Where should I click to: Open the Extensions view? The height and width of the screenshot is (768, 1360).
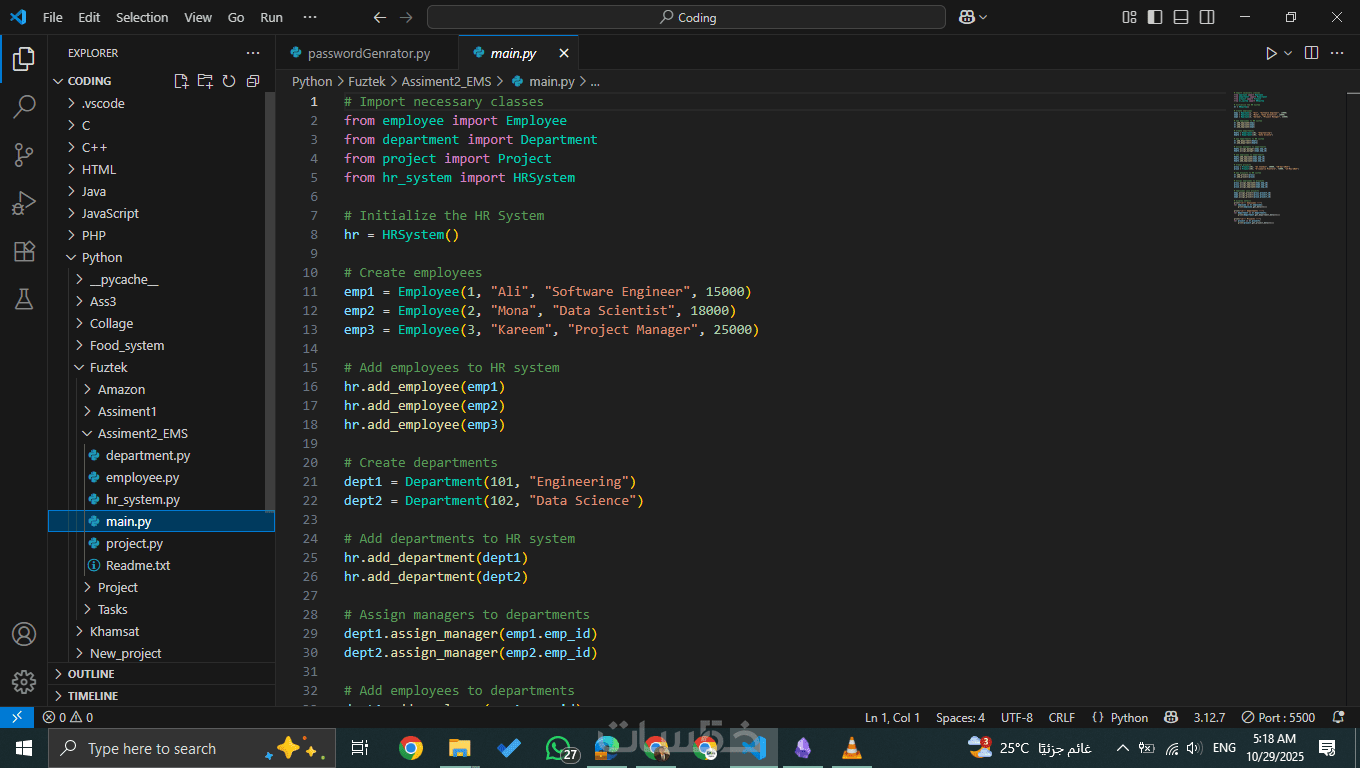point(24,251)
